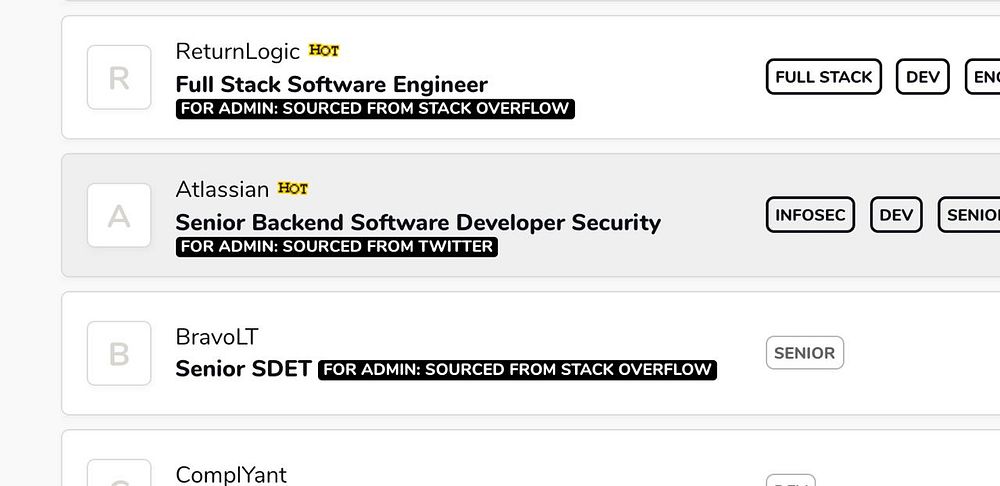Open the ComplYant company name
This screenshot has width=1000, height=486.
(231, 474)
